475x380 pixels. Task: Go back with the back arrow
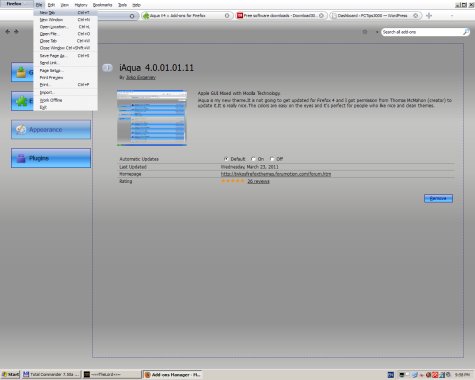8,32
